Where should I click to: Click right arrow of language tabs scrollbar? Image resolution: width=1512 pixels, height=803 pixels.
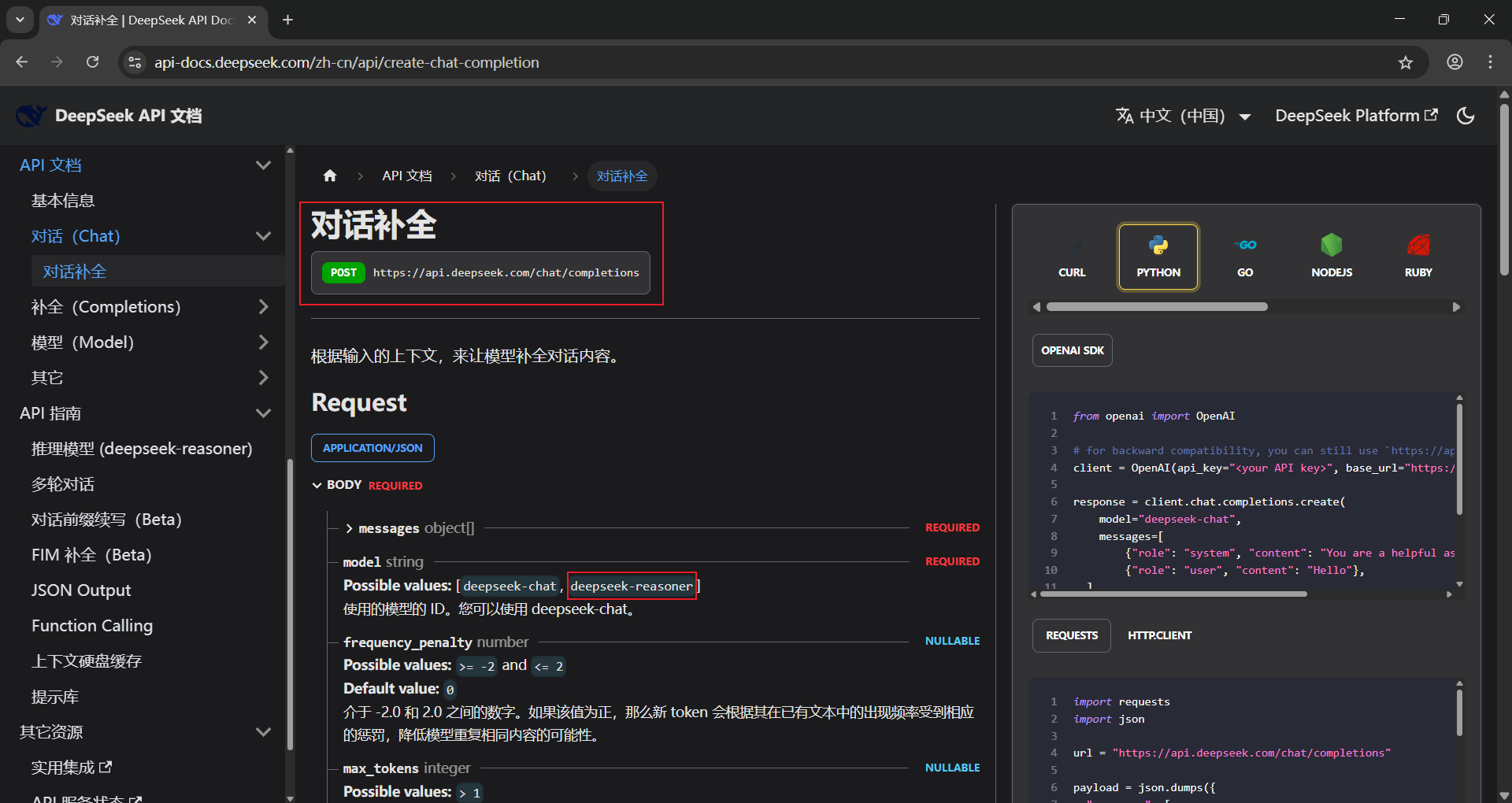tap(1456, 307)
